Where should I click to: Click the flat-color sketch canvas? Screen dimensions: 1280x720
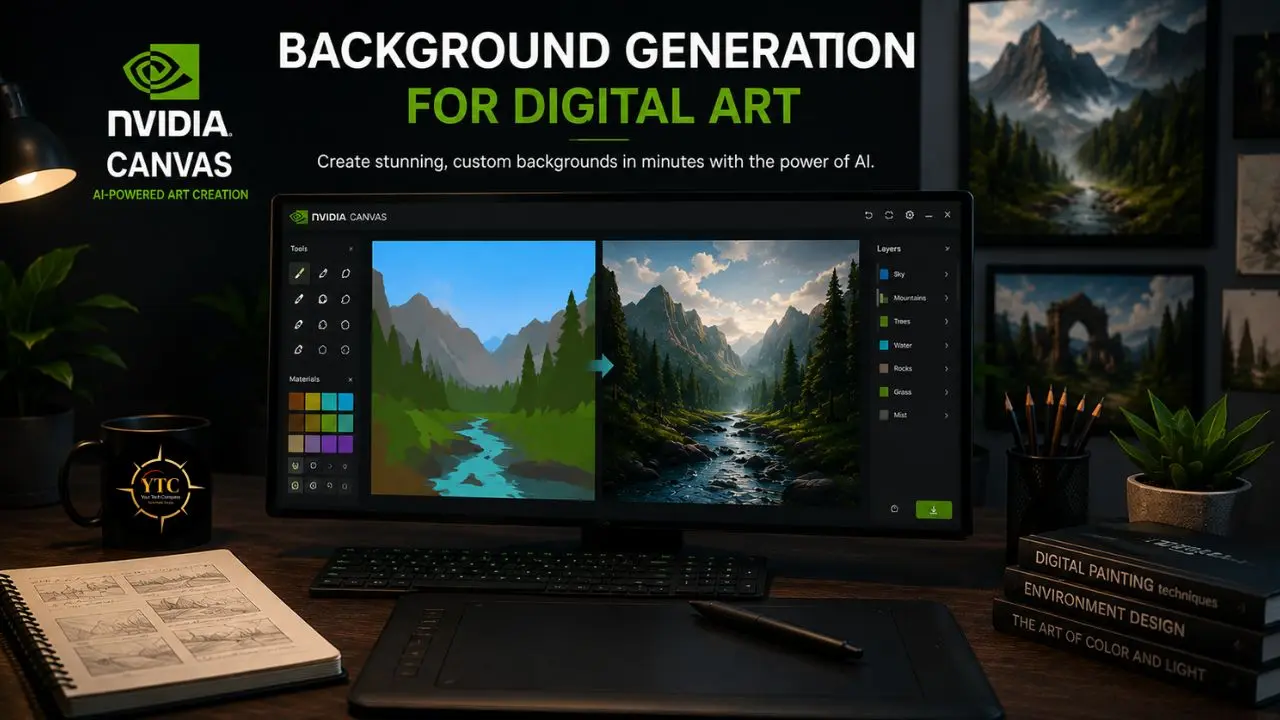[x=484, y=368]
